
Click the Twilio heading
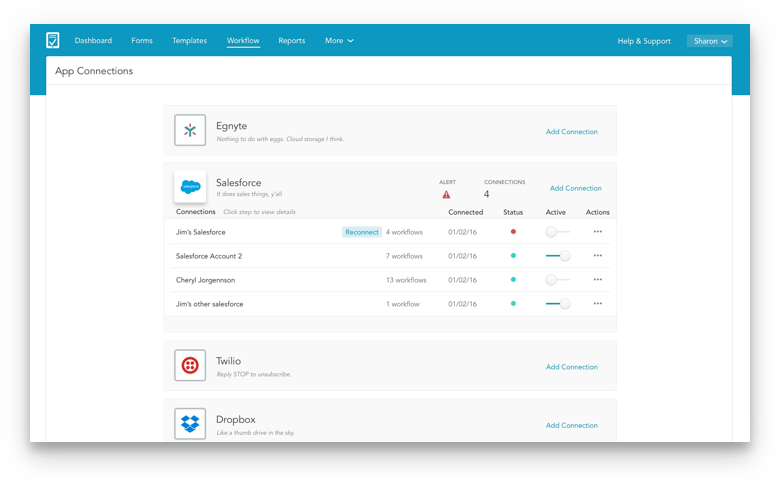228,361
